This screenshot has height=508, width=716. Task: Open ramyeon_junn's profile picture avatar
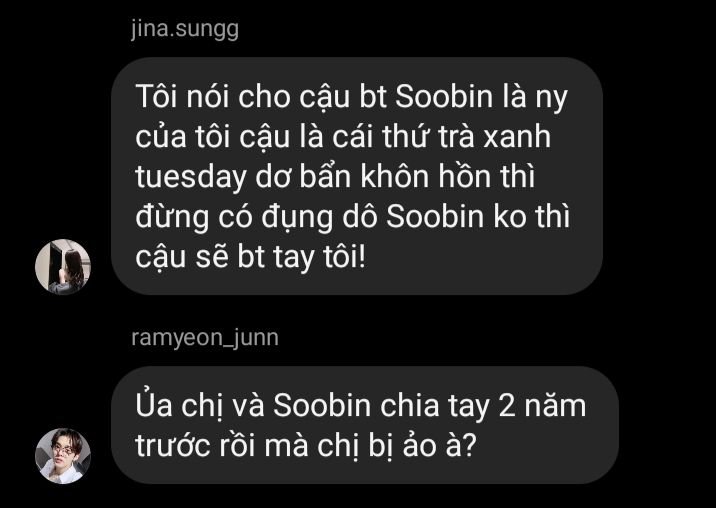tap(63, 455)
